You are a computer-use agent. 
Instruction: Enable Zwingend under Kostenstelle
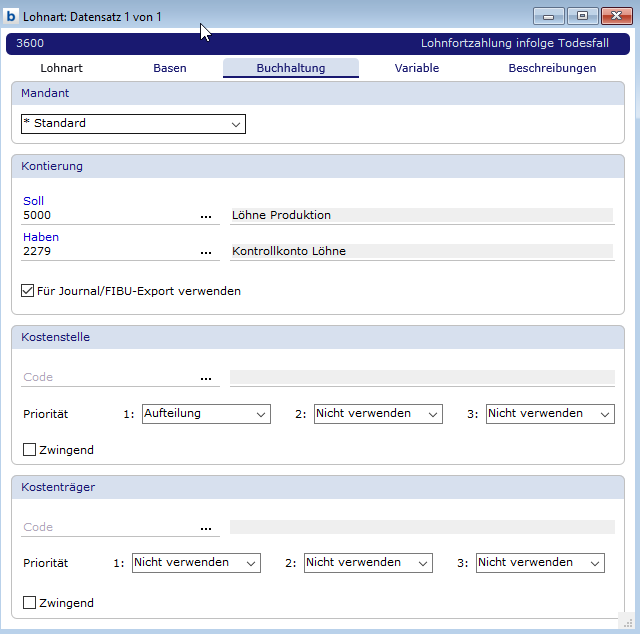(x=29, y=450)
